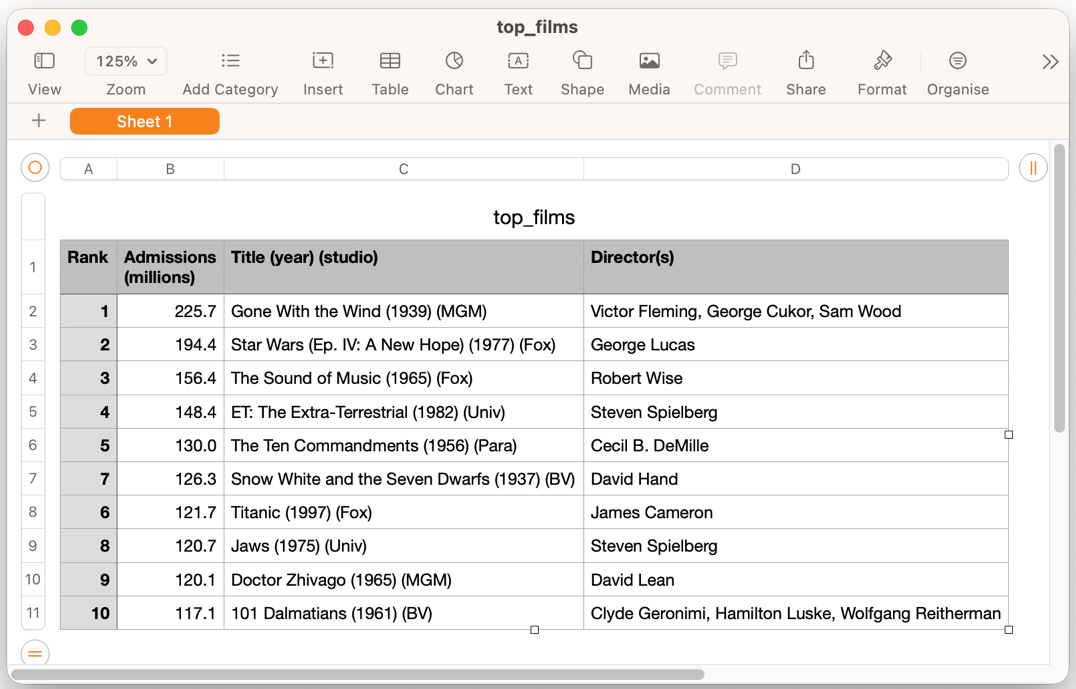
Task: Select row 1 header
Action: tap(33, 267)
